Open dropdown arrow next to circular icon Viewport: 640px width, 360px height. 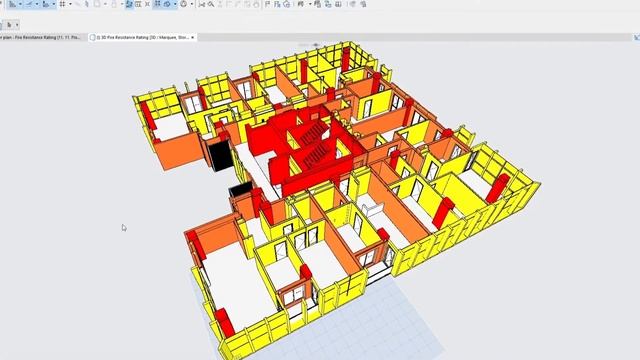192,4
